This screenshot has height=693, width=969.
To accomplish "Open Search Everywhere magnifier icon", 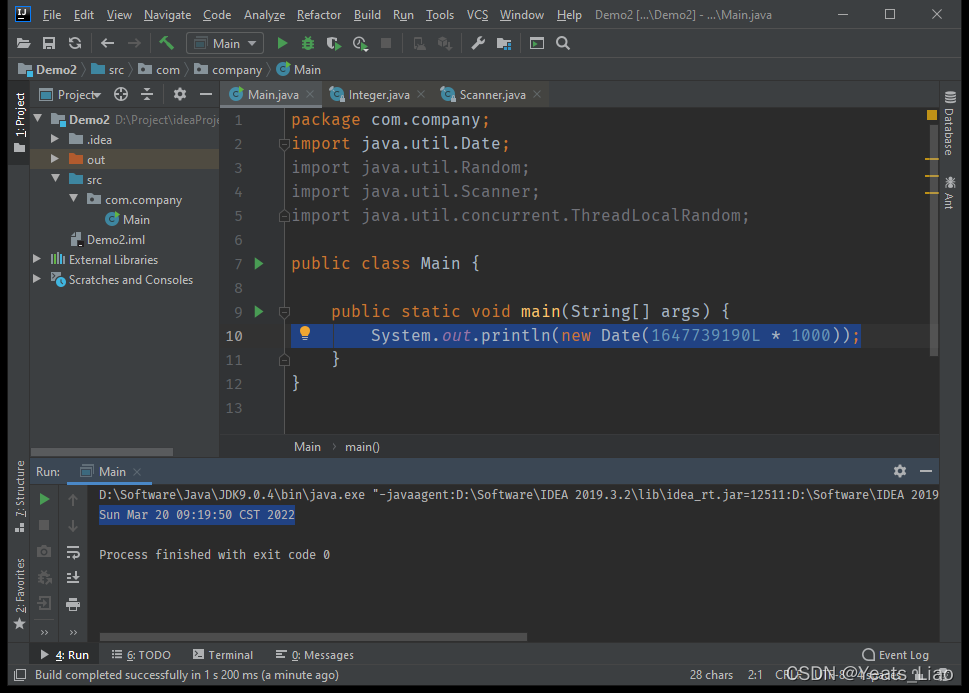I will point(563,43).
